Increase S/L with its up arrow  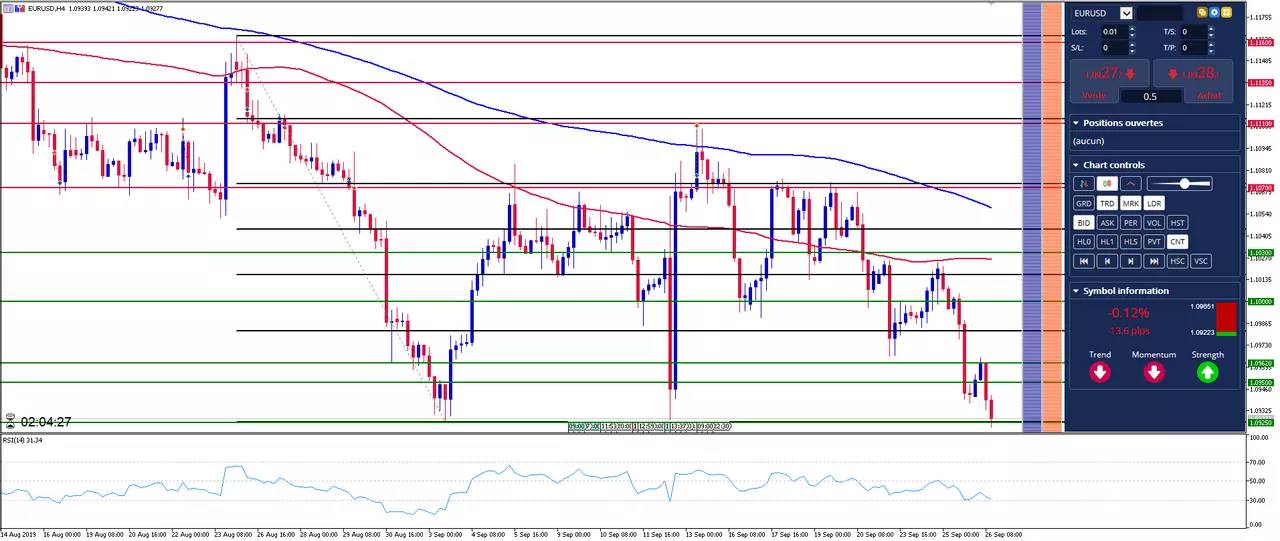(1132, 44)
